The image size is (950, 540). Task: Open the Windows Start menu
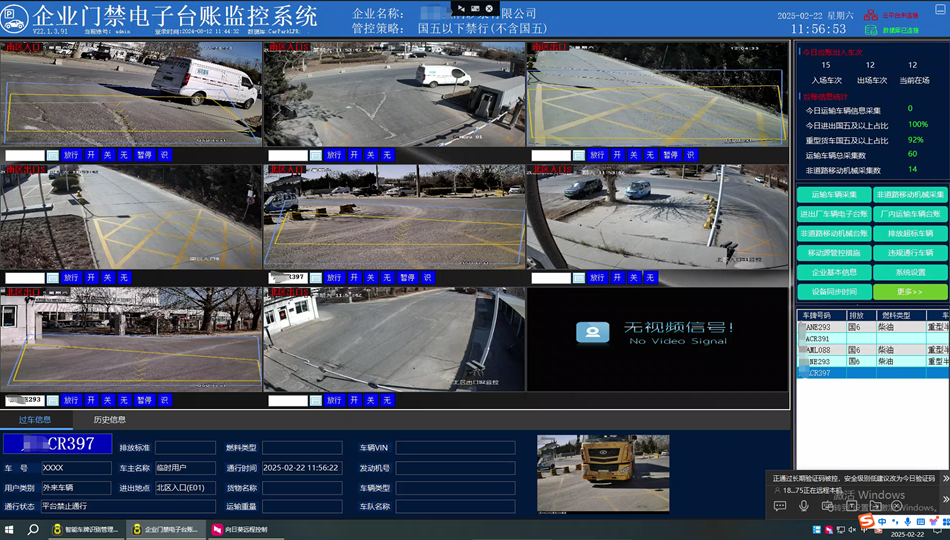point(9,529)
